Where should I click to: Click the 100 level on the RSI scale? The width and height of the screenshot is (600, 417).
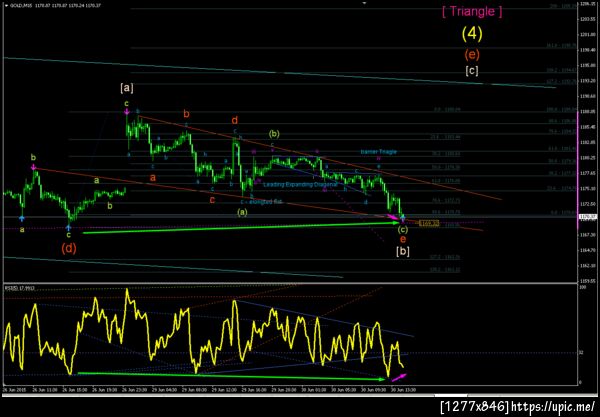(581, 287)
